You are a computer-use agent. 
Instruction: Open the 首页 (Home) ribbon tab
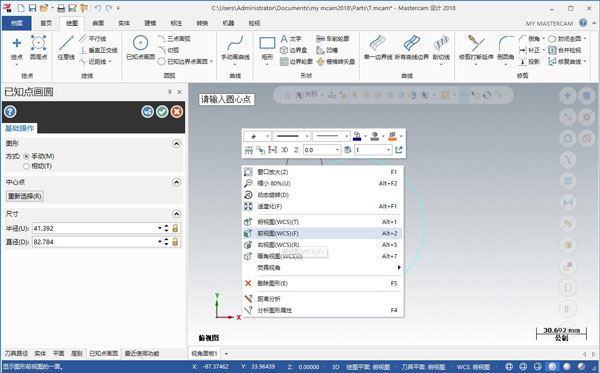click(x=46, y=23)
